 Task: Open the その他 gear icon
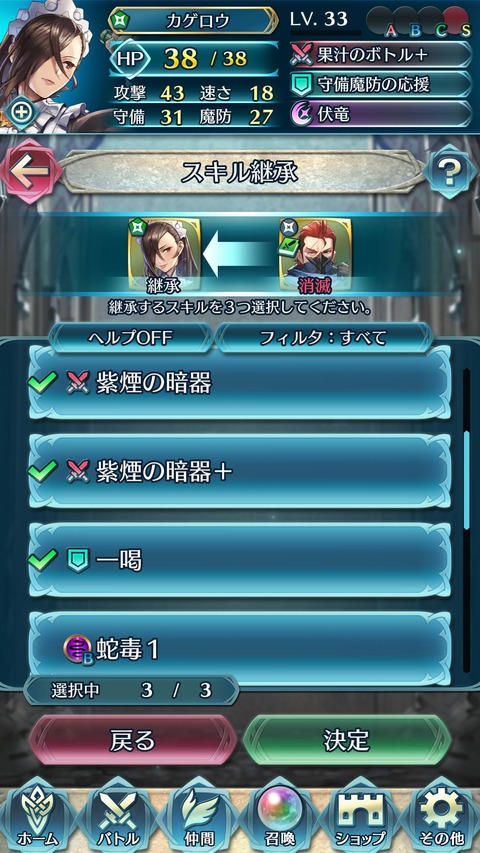click(441, 817)
